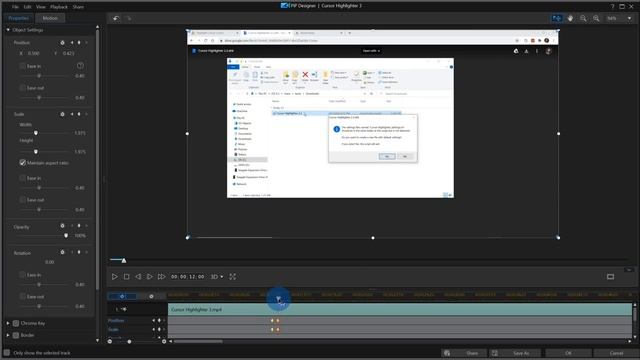Open the Playback menu
Image resolution: width=640 pixels, height=360 pixels.
pos(59,7)
